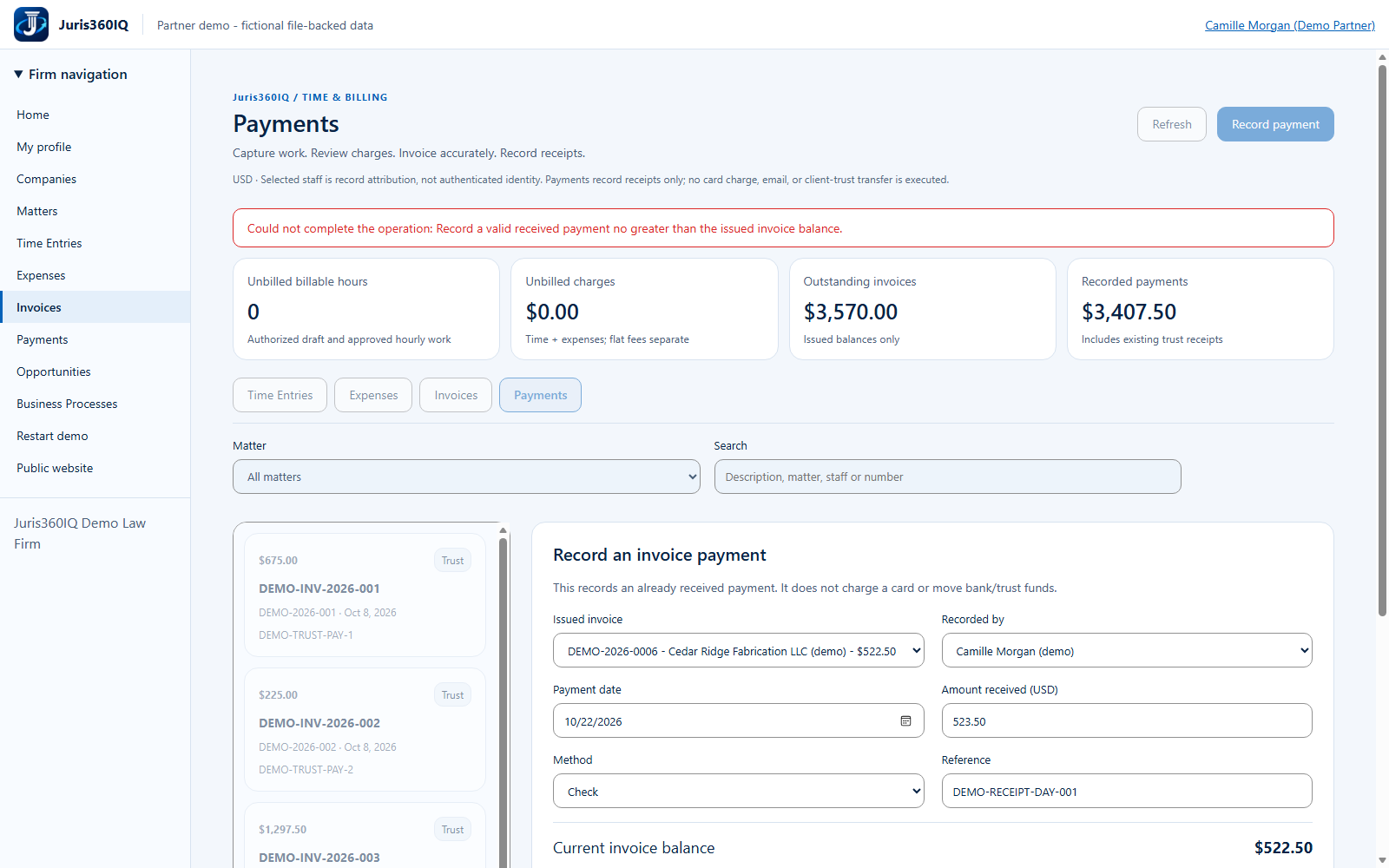Switch to the Time Entries tab
This screenshot has height=868, width=1389.
tap(280, 395)
